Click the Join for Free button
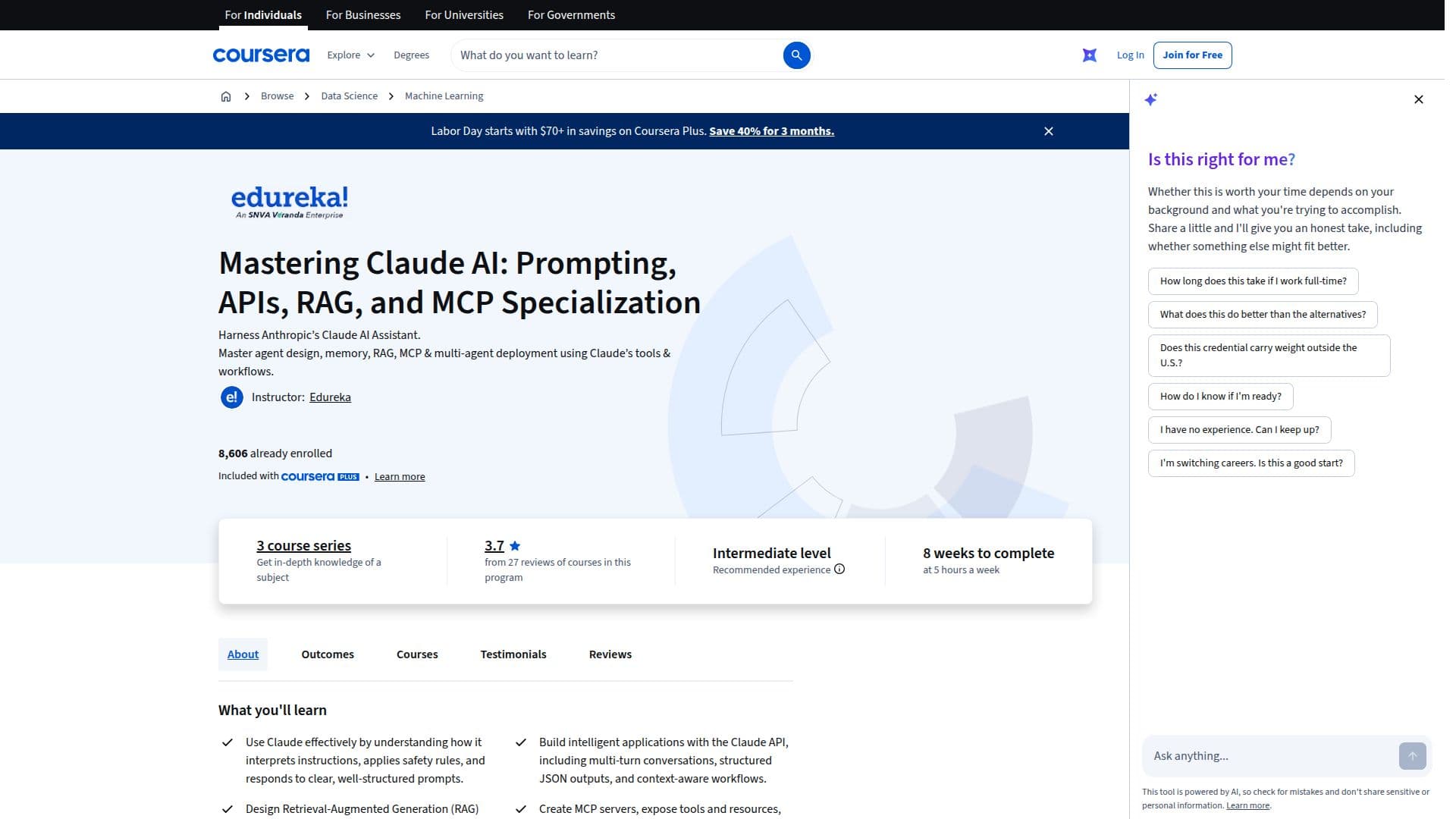The image size is (1456, 819). point(1192,55)
